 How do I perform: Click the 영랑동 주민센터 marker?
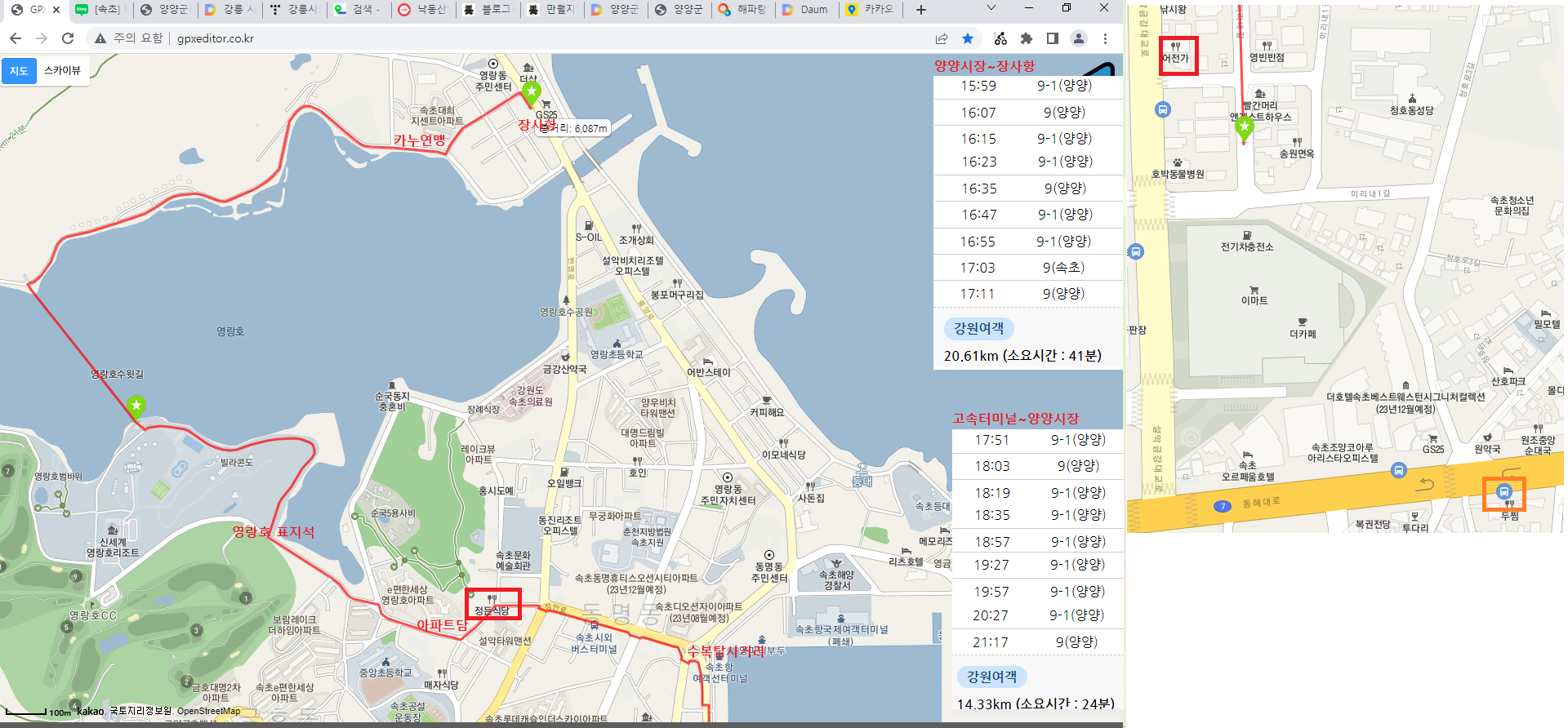click(493, 64)
